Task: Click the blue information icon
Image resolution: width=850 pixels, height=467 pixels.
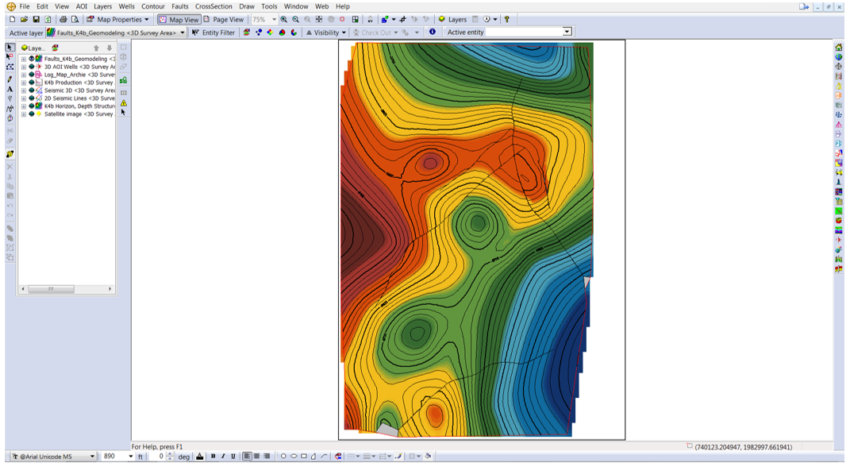Action: pos(432,32)
